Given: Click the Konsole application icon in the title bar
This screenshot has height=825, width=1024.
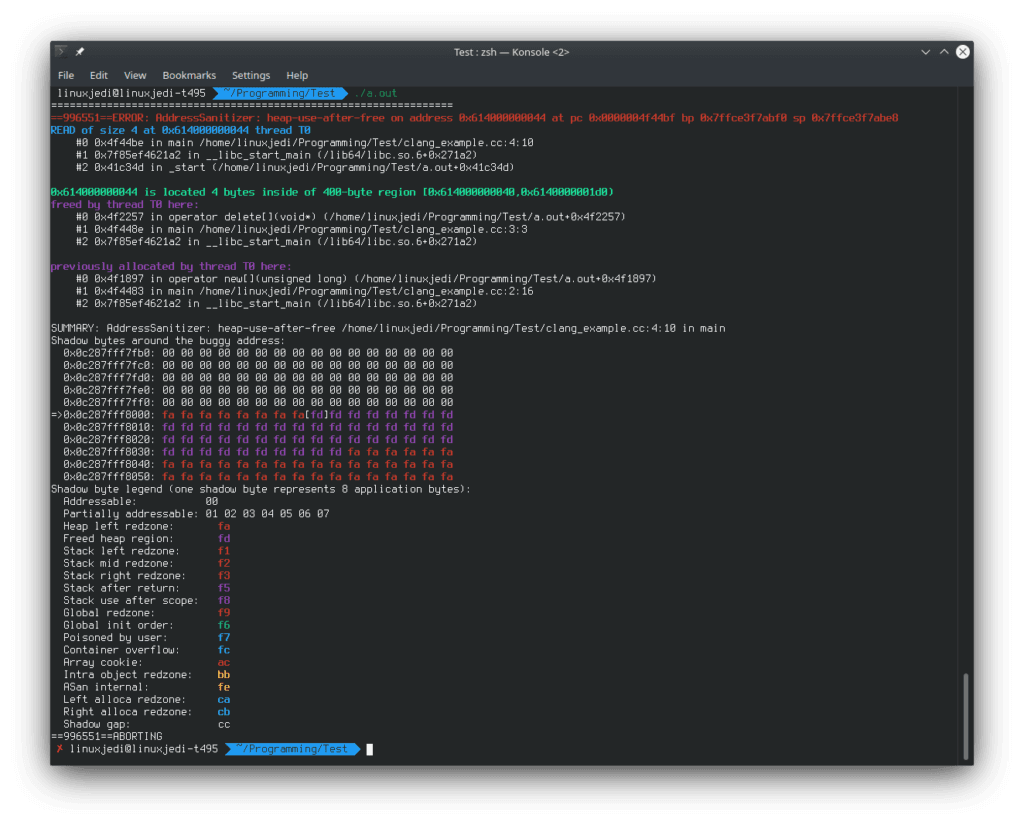Looking at the screenshot, I should 60,52.
